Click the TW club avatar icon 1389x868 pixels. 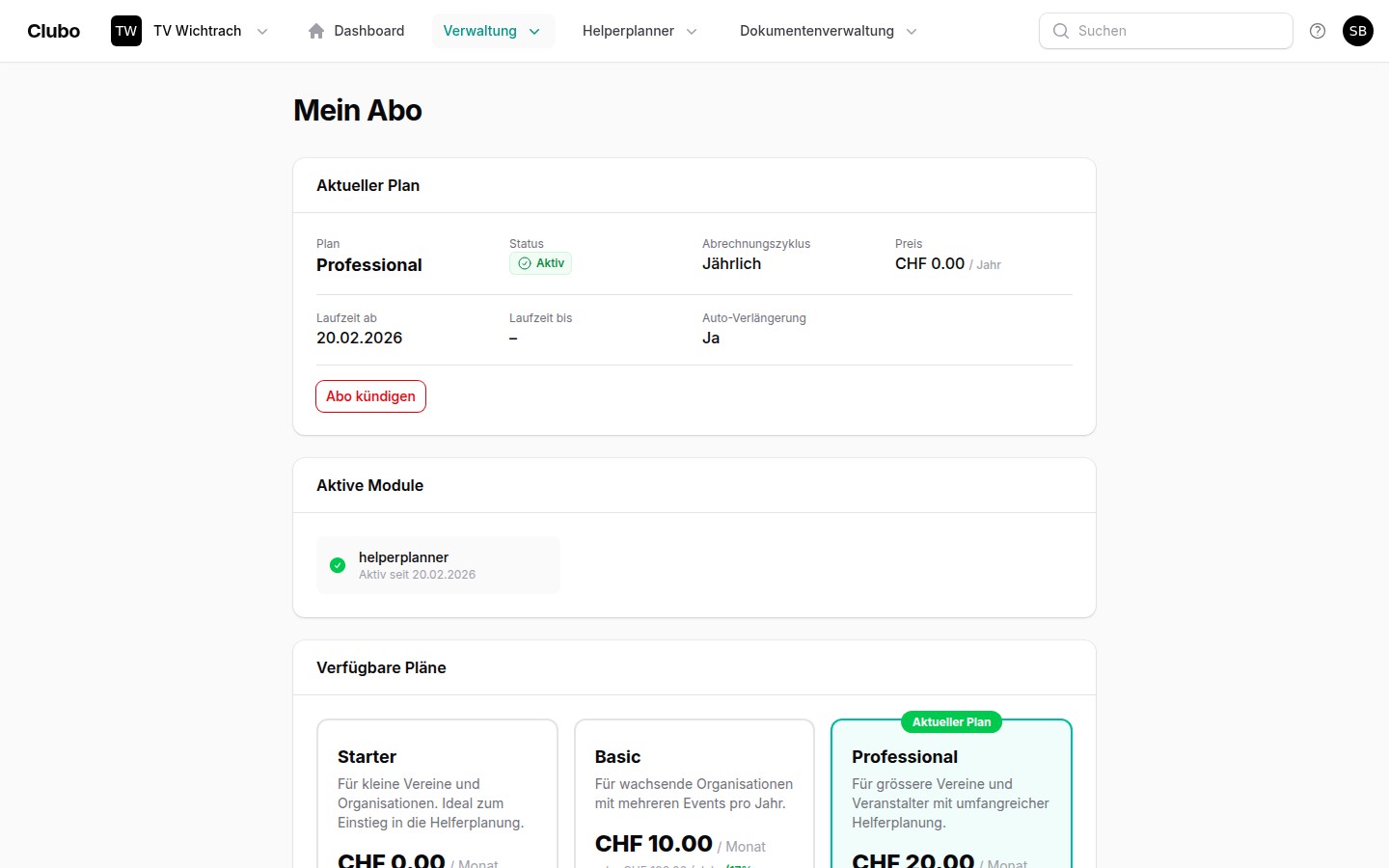click(x=126, y=31)
